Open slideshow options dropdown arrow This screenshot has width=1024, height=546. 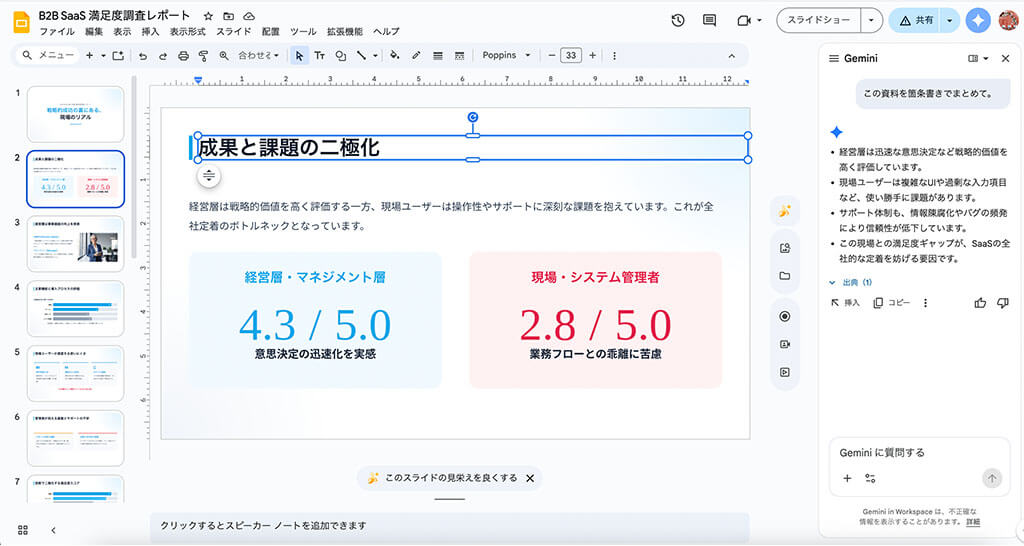coord(871,20)
